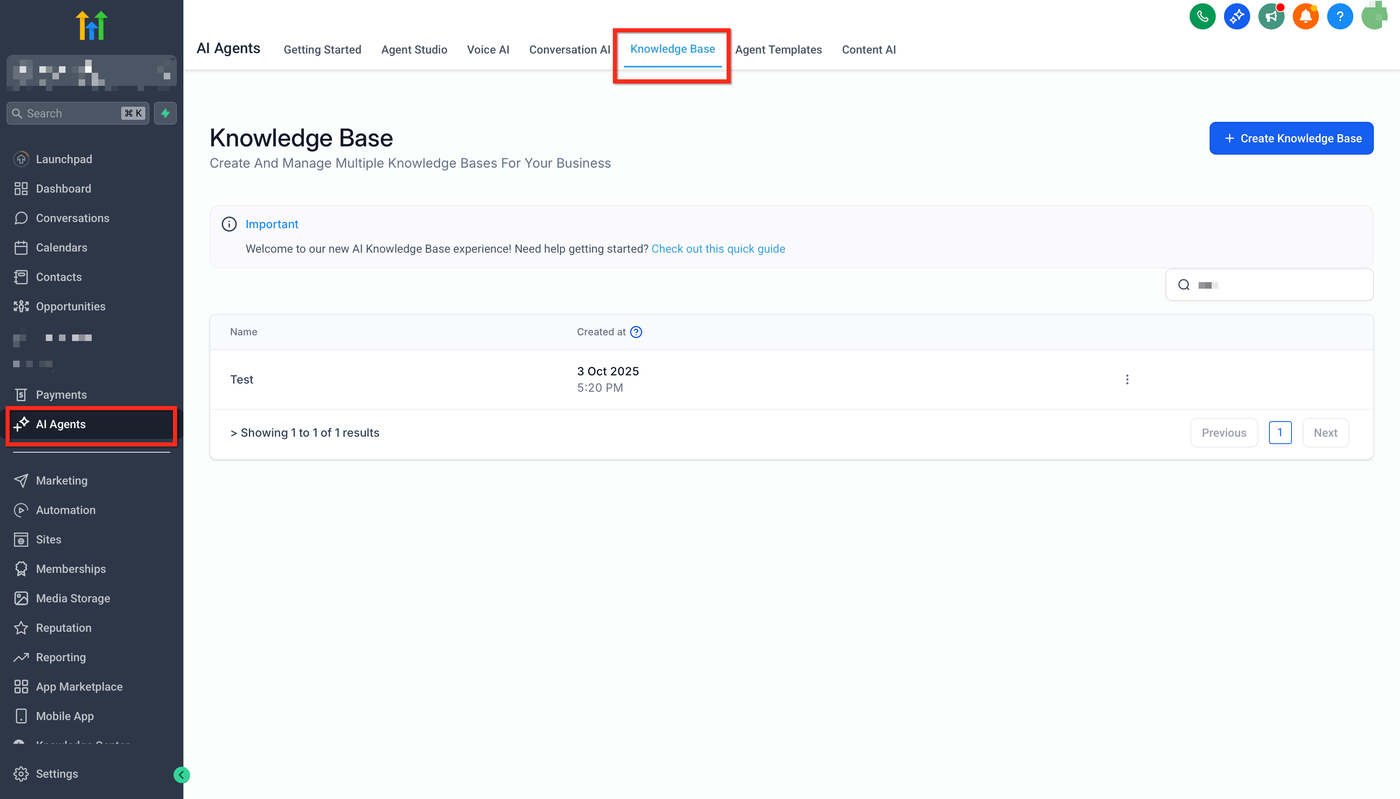Screen dimensions: 1400x799
Task: Collapse the left sidebar with green arrow
Action: click(181, 774)
